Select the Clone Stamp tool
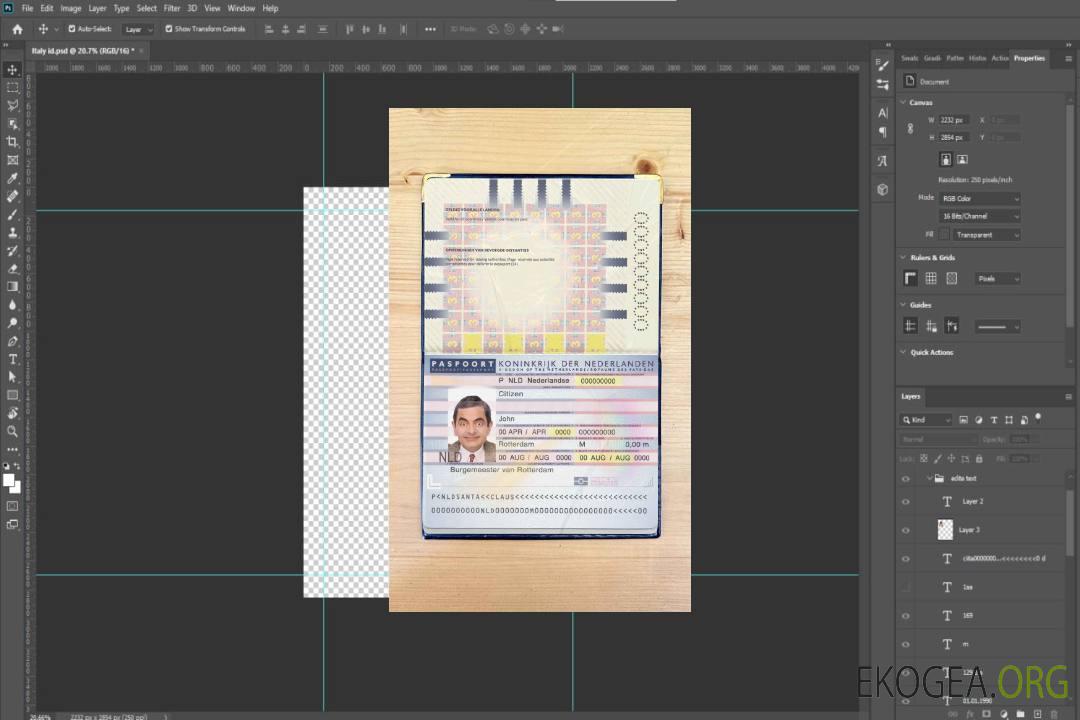This screenshot has width=1080, height=720. point(12,232)
